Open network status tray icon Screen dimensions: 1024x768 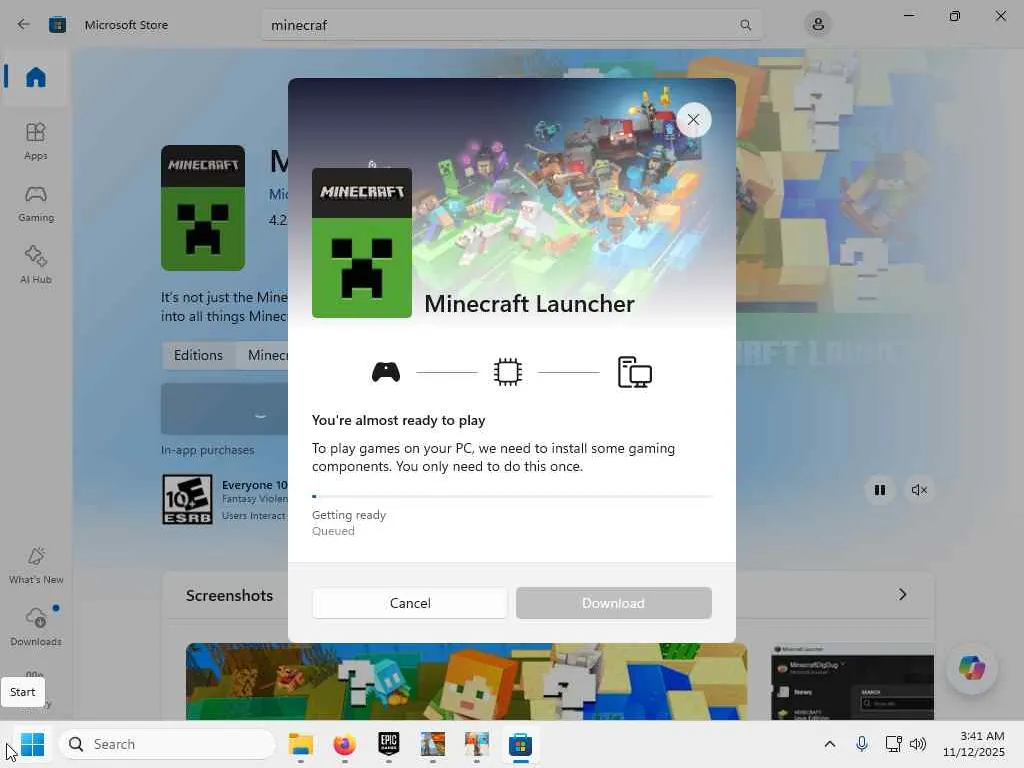click(x=893, y=744)
